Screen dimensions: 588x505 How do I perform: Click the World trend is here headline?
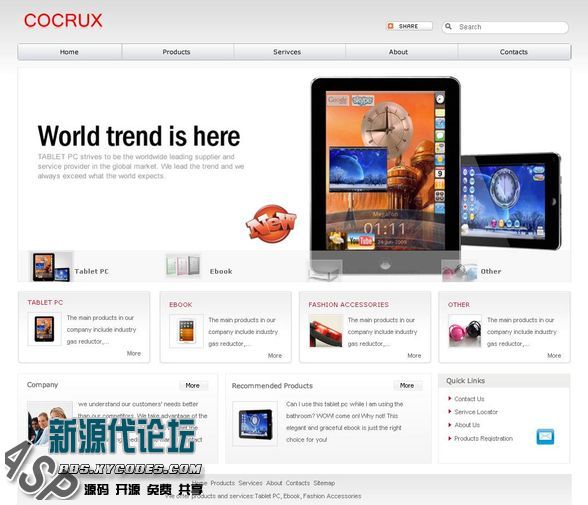(x=139, y=136)
